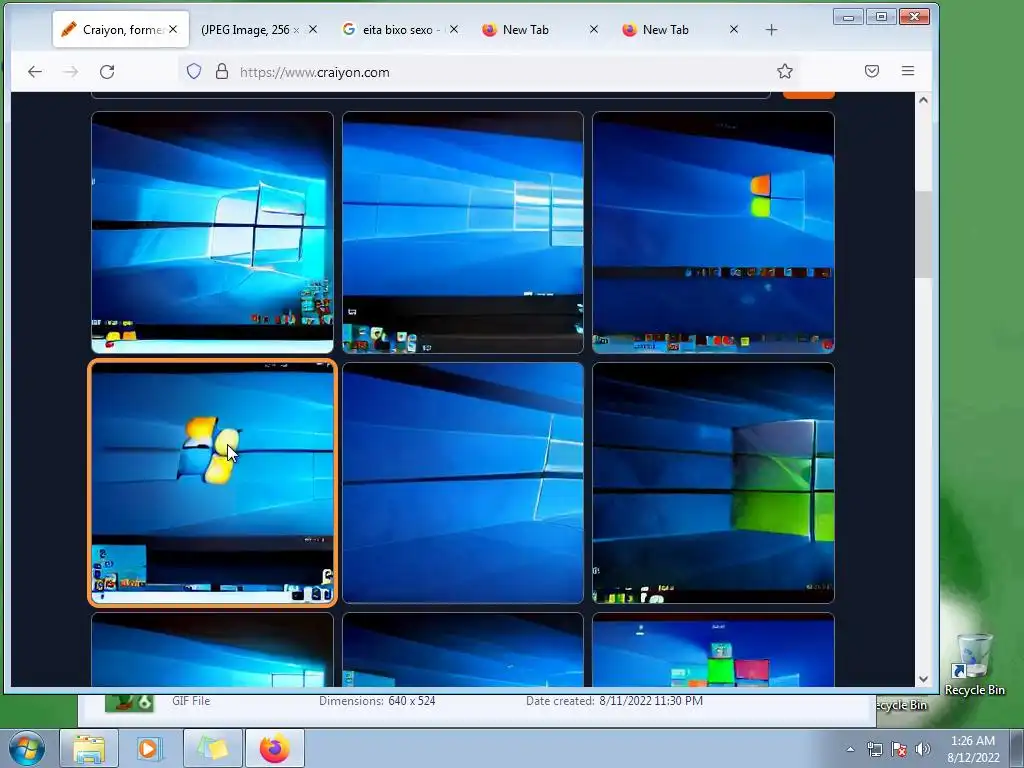1024x768 pixels.
Task: Select Firefox in the taskbar
Action: 275,748
